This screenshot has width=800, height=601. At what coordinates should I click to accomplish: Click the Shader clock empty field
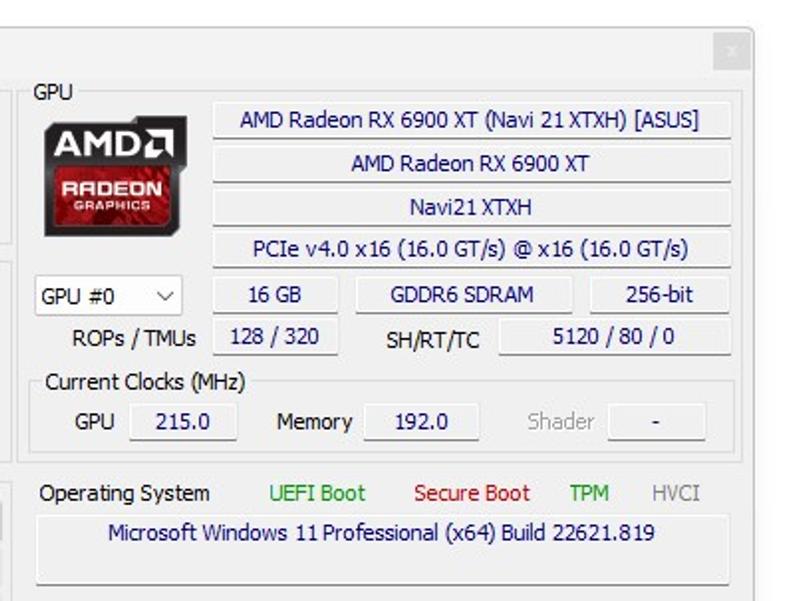point(655,422)
